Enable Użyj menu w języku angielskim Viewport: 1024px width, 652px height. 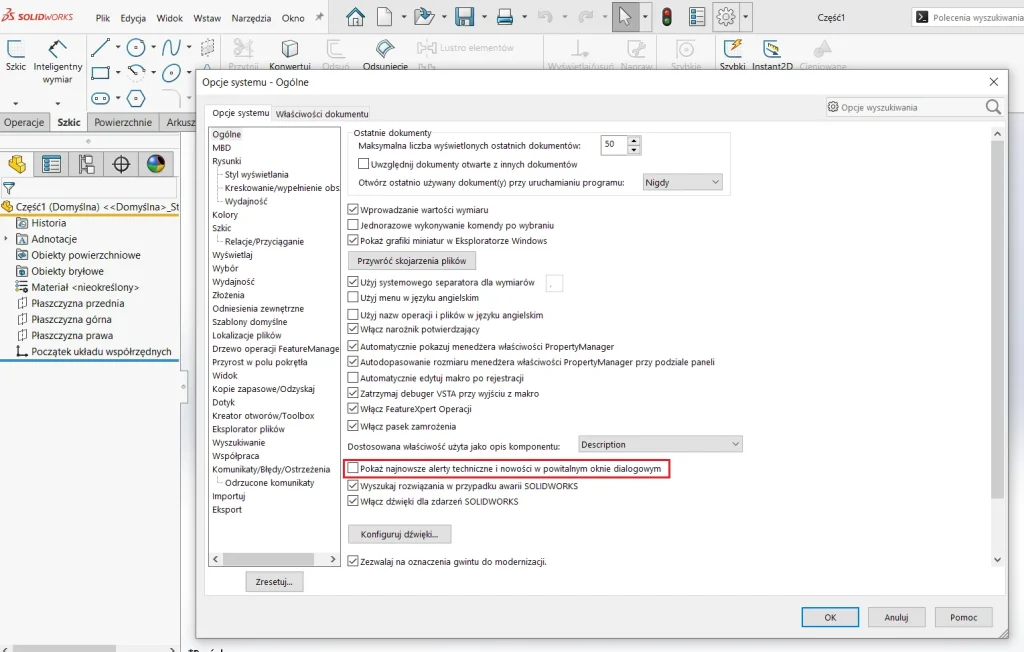353,297
